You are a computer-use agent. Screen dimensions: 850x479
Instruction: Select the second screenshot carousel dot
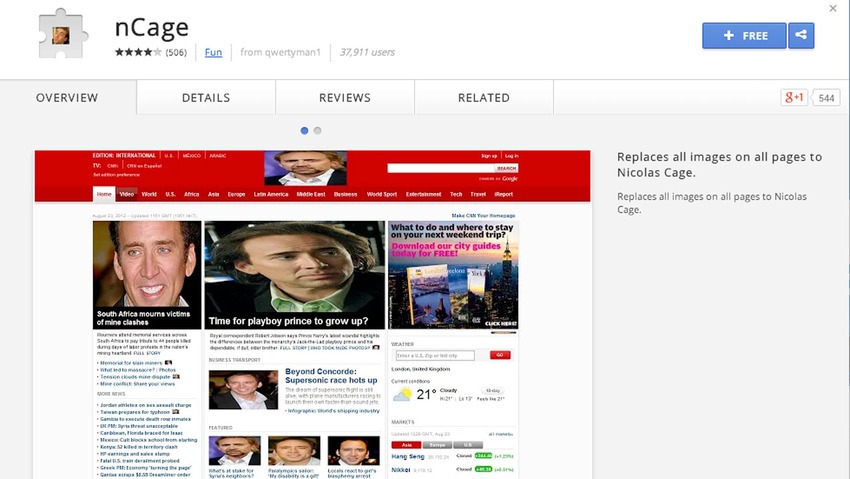318,131
